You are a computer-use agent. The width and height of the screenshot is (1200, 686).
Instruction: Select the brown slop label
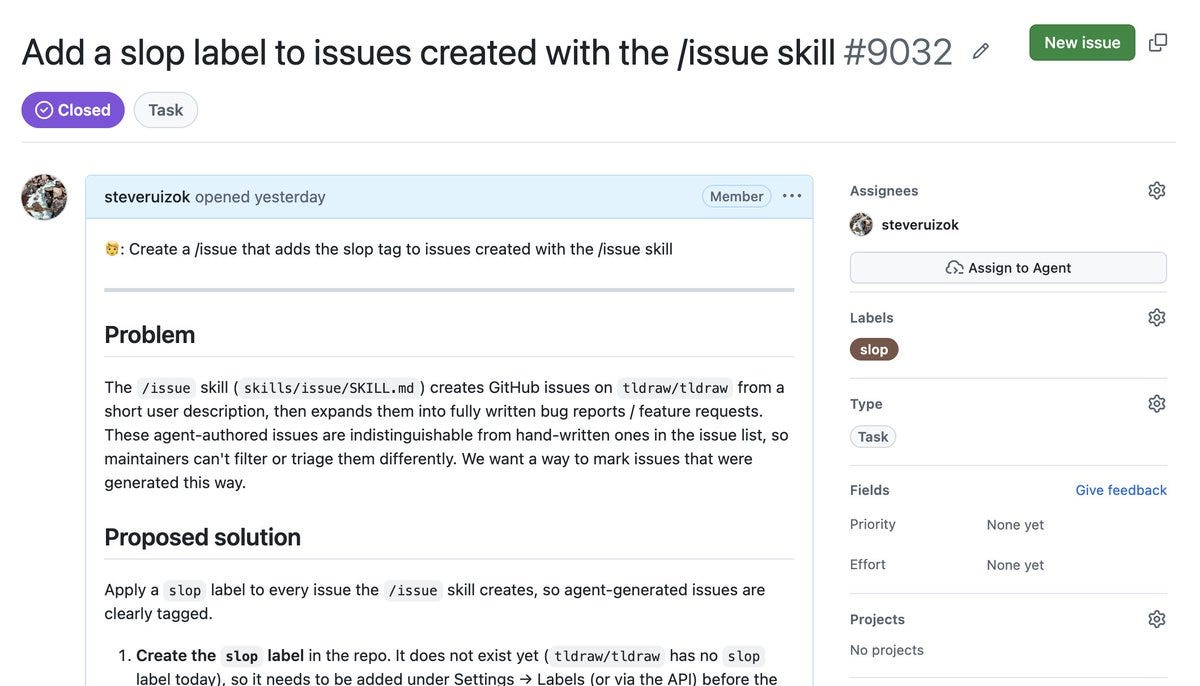[874, 349]
